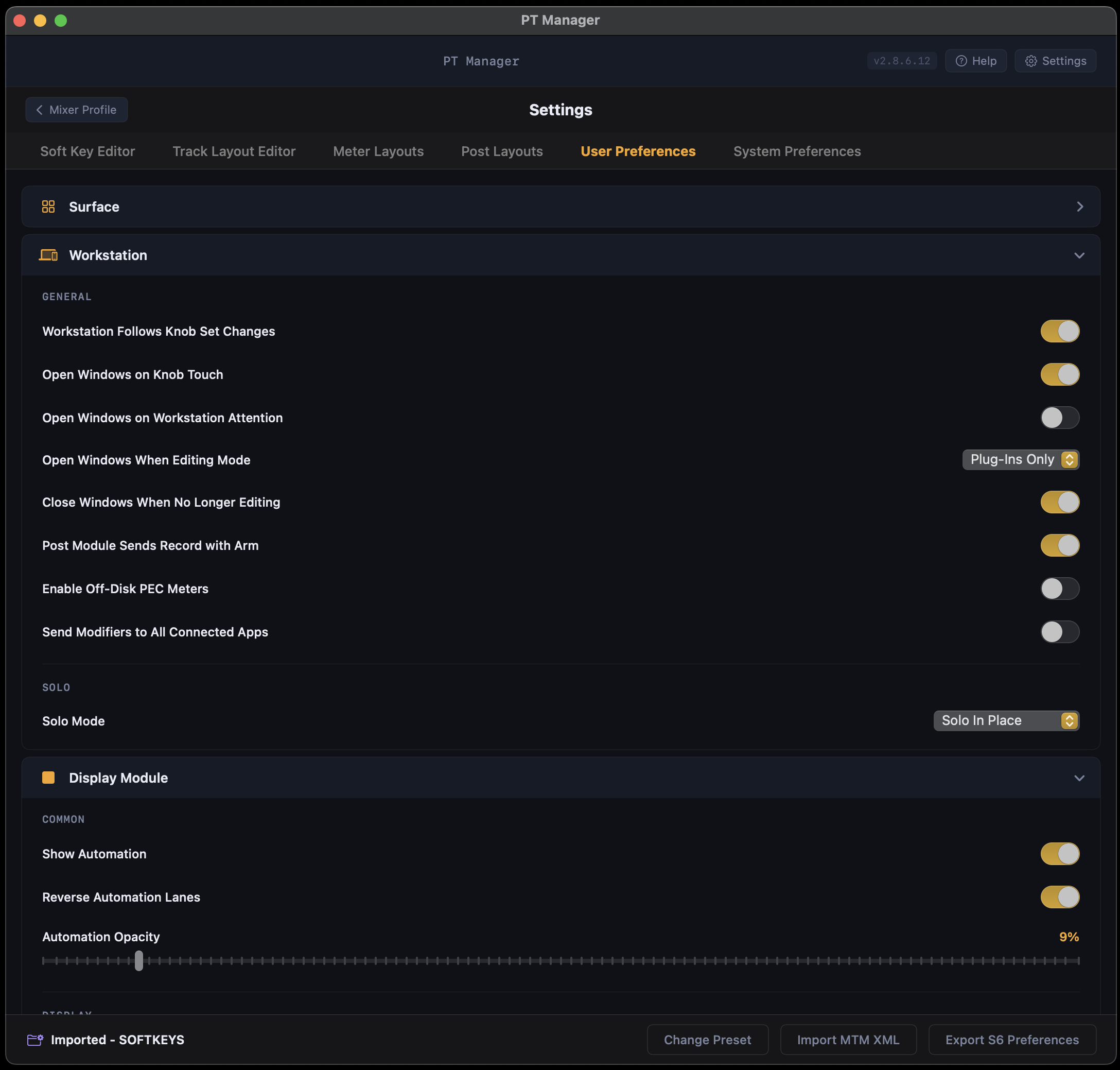Click the Imported - SOFTKEYS preset name
Screen dimensions: 1120x1070
[117, 1040]
